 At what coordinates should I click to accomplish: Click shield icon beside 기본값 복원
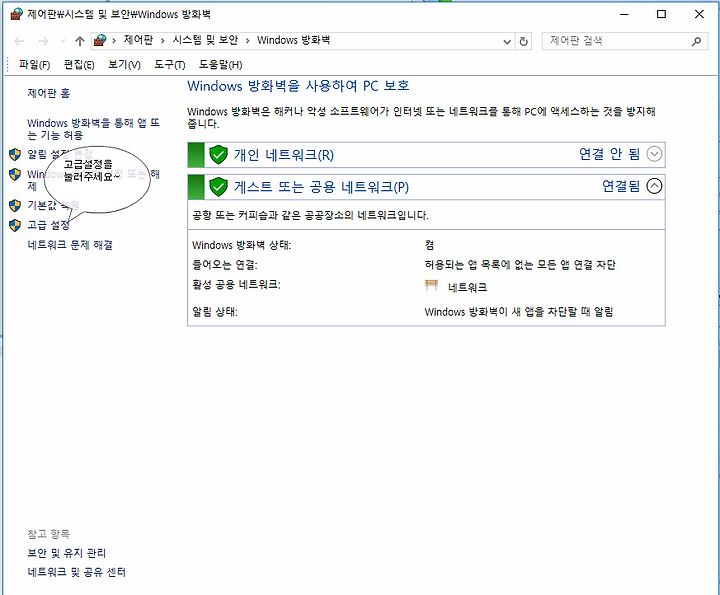(x=15, y=205)
